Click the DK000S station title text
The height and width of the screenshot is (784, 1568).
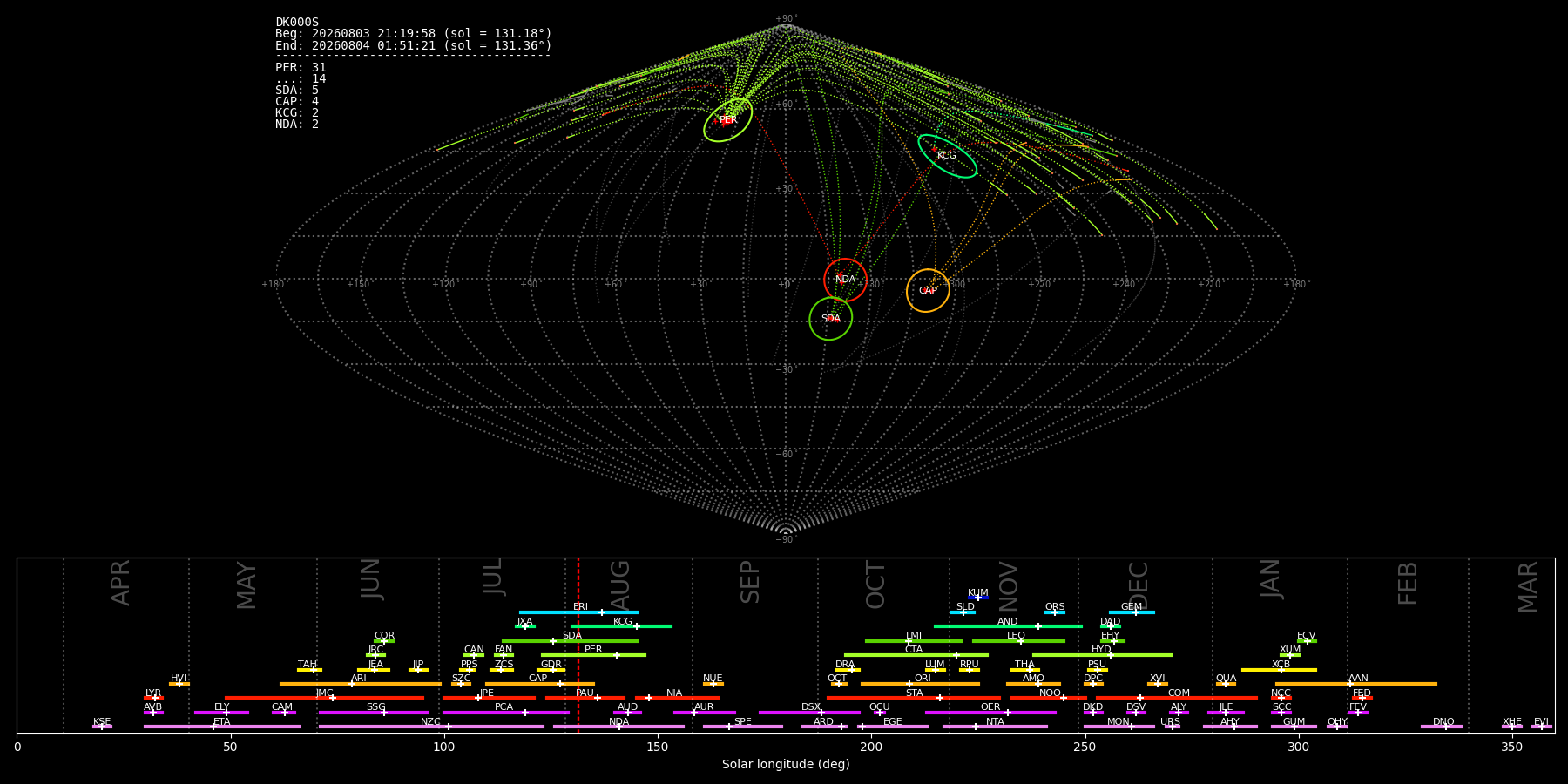coord(297,23)
